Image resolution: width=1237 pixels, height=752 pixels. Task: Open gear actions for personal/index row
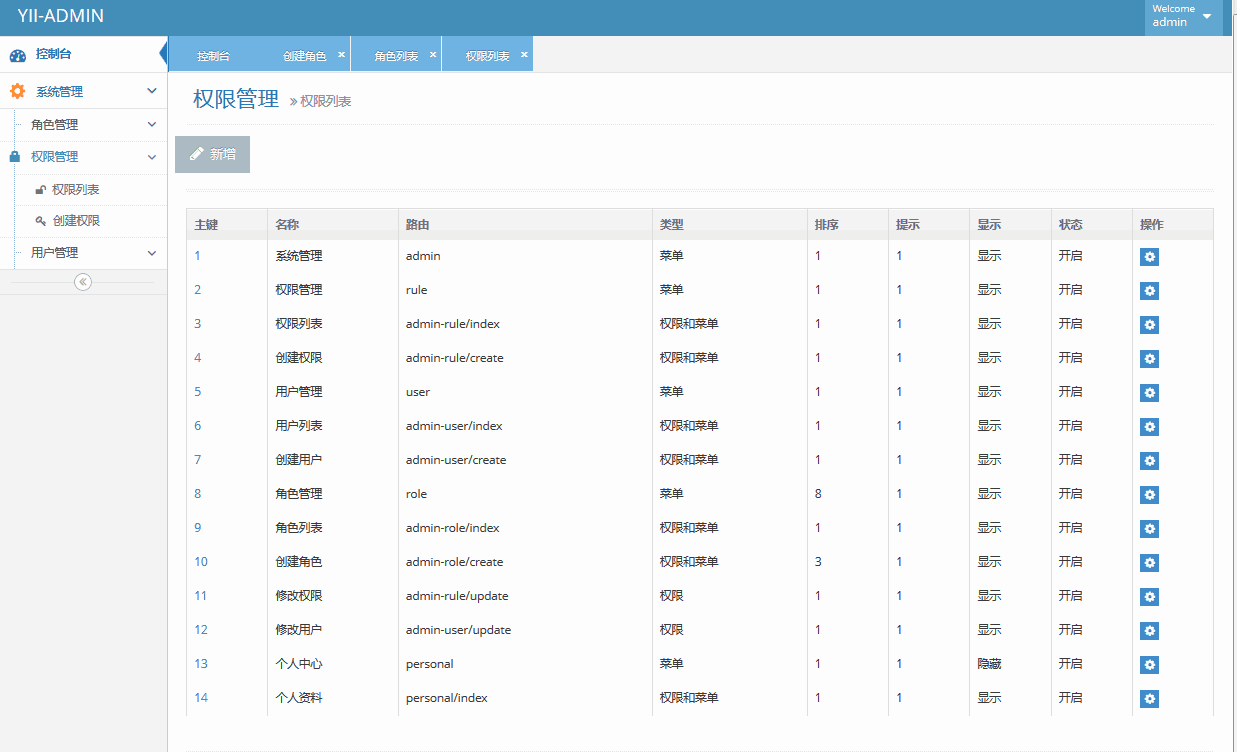coord(1149,699)
